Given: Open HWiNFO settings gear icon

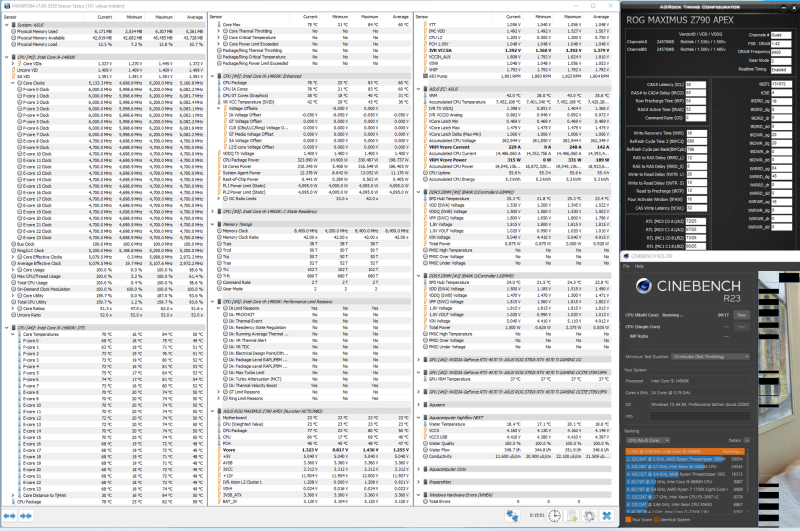Looking at the screenshot, I should click(x=589, y=516).
